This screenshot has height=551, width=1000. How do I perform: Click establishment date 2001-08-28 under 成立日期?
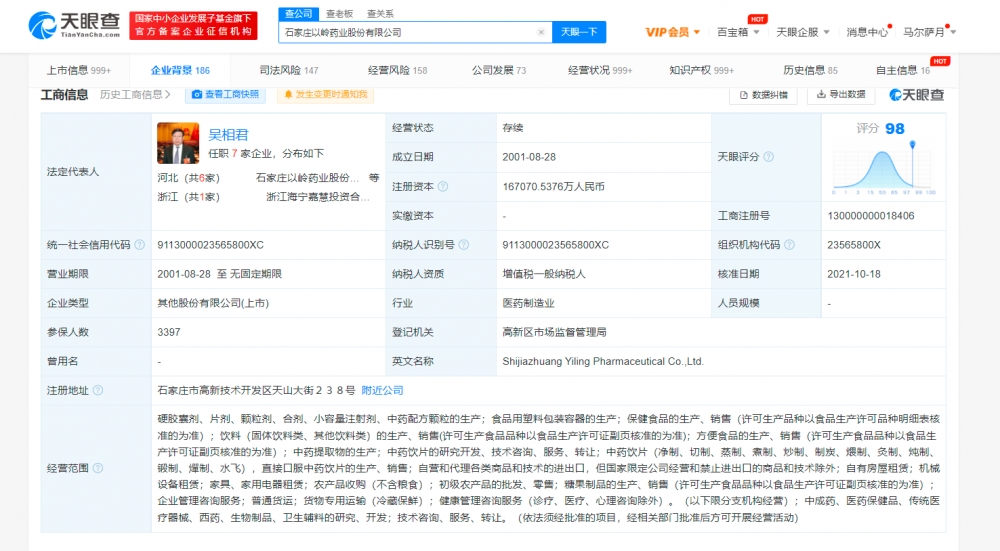529,157
